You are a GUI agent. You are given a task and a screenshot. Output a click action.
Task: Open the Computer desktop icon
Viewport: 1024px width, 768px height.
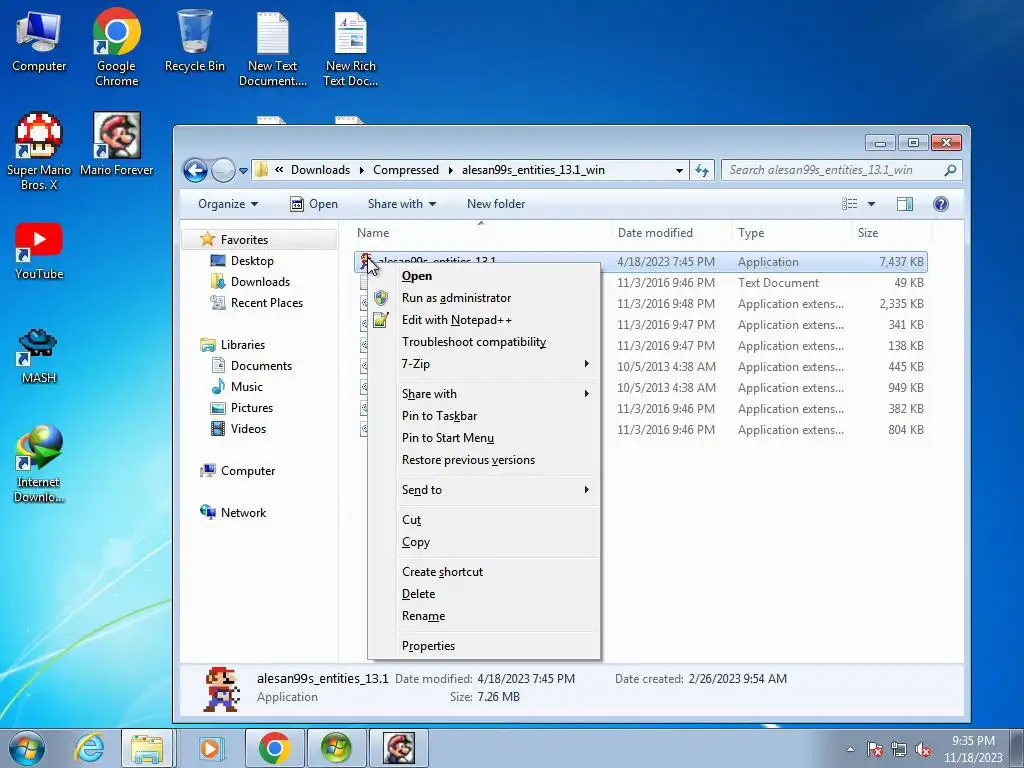(x=39, y=42)
